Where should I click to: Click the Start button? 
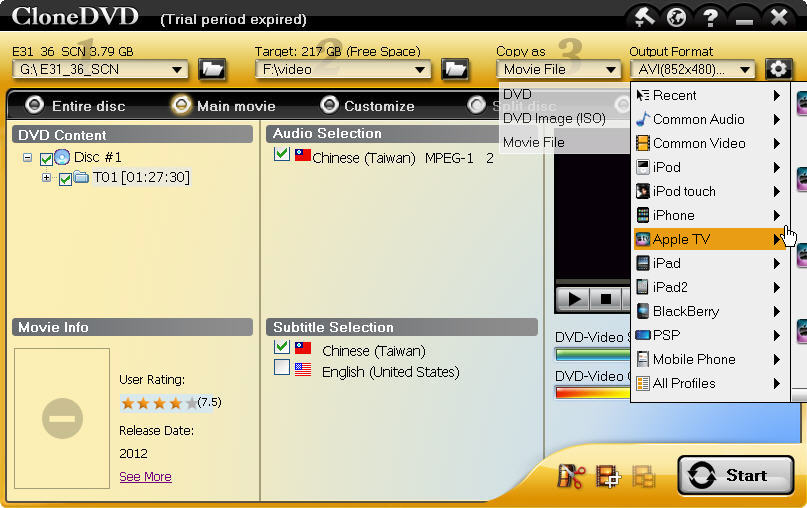(735, 475)
